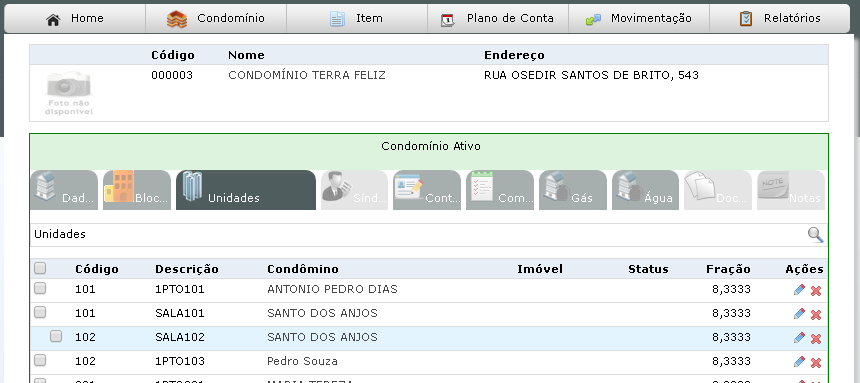Edit unit 1PTO103 with pencil icon
Image resolution: width=860 pixels, height=383 pixels.
click(x=800, y=362)
